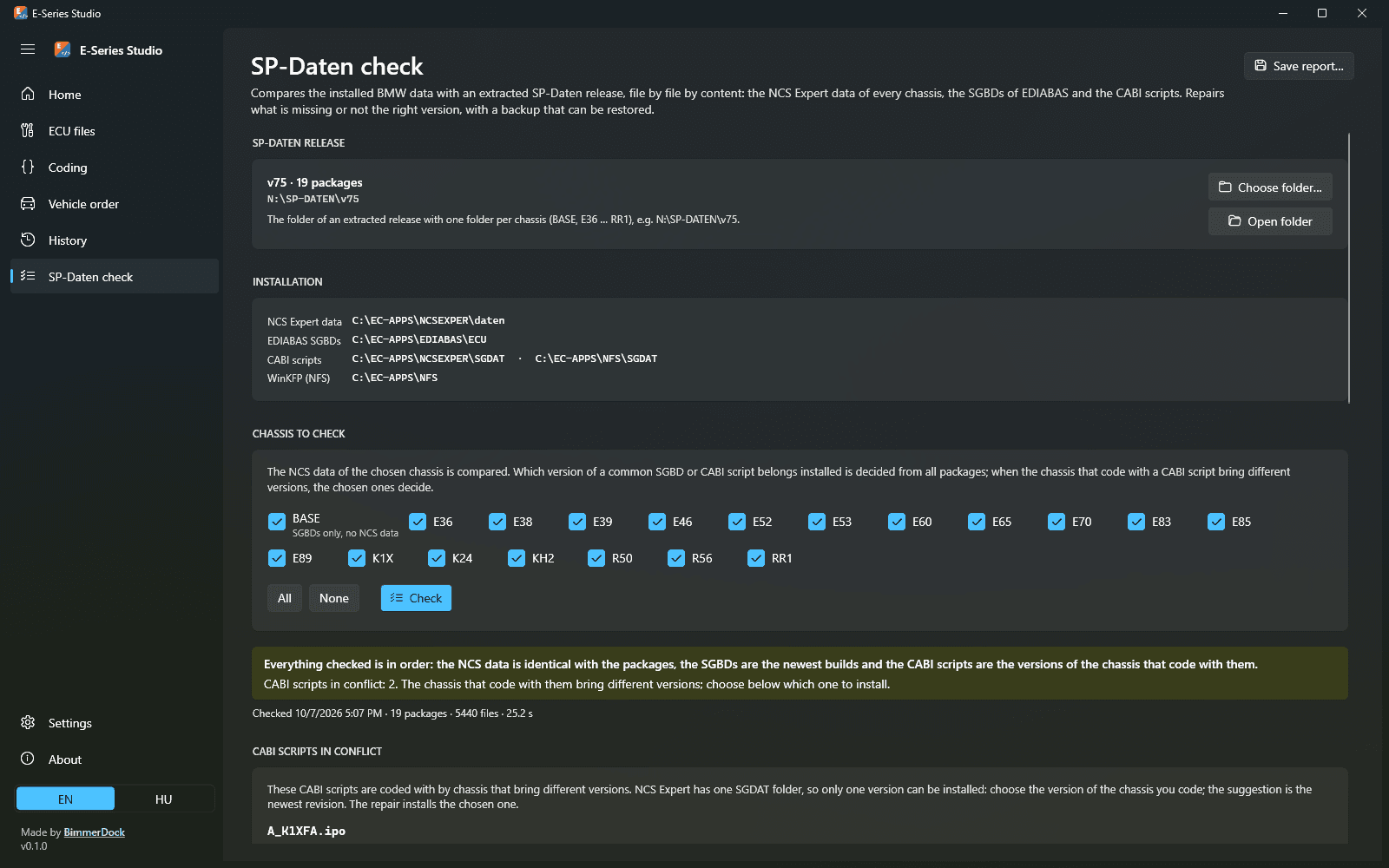Uncheck the R56 chassis checkbox

pyautogui.click(x=676, y=558)
